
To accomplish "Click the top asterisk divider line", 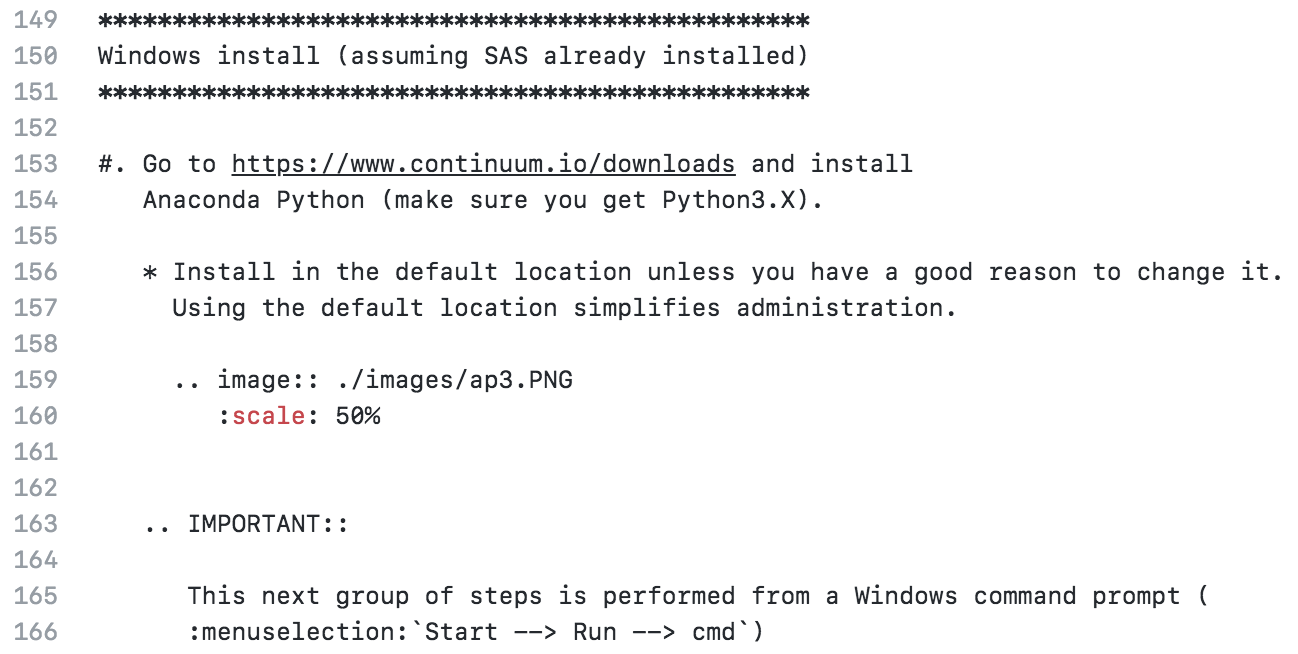I will pos(453,20).
